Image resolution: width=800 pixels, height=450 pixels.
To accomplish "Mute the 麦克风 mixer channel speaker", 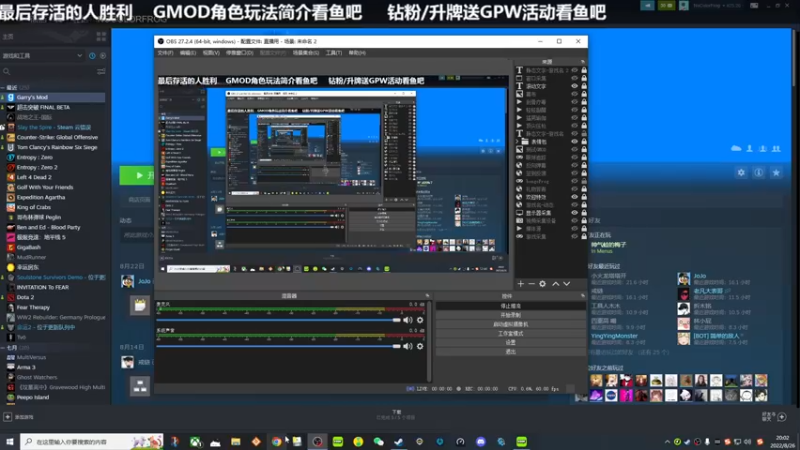I will (x=408, y=320).
